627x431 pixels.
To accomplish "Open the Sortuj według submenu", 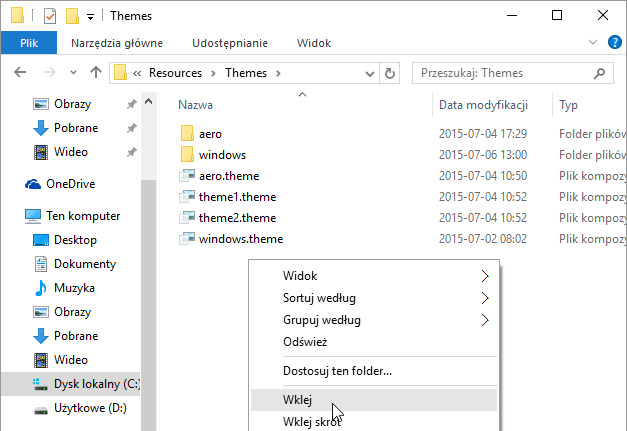I will point(374,298).
